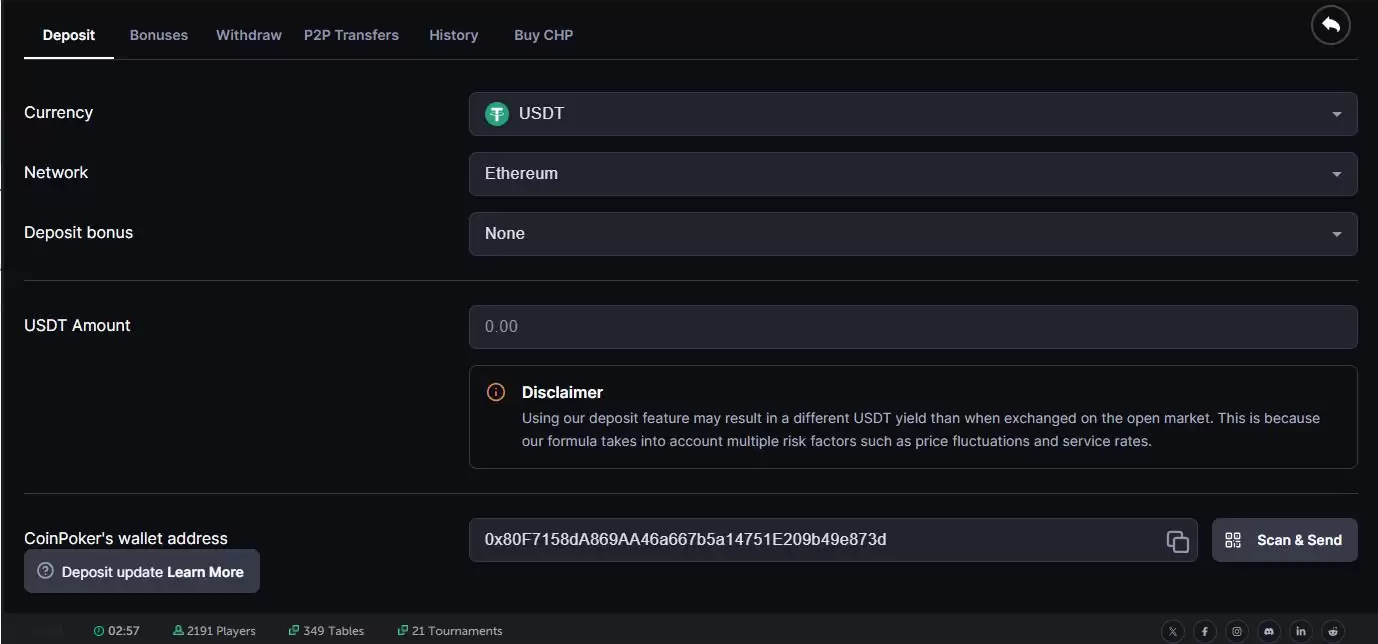
Task: Open the Network Ethereum dropdown
Action: coord(912,174)
